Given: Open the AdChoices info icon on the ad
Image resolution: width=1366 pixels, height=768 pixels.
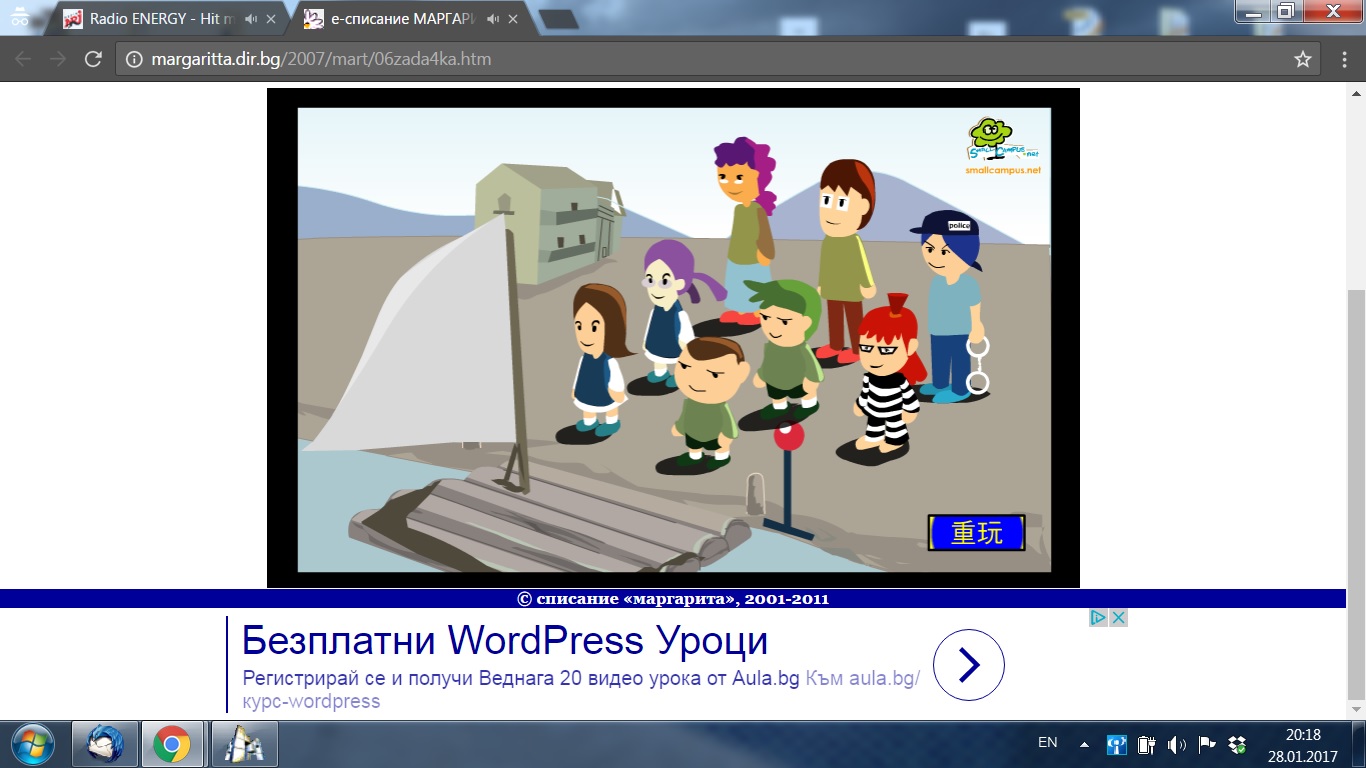Looking at the screenshot, I should point(1098,618).
